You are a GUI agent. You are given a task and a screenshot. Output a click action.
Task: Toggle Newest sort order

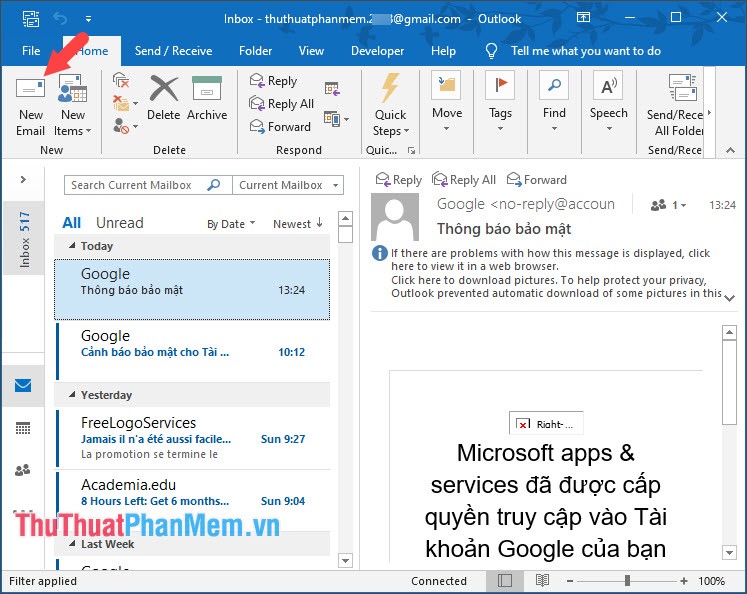(x=298, y=223)
